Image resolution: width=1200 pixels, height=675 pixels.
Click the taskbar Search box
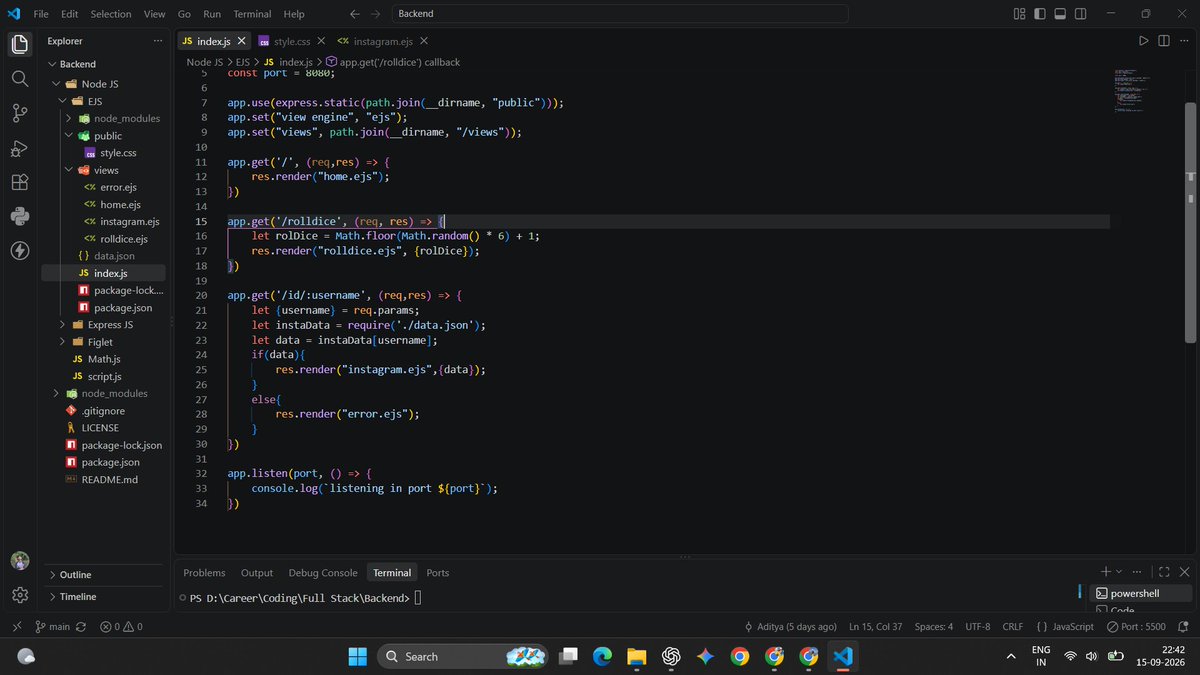coord(462,656)
